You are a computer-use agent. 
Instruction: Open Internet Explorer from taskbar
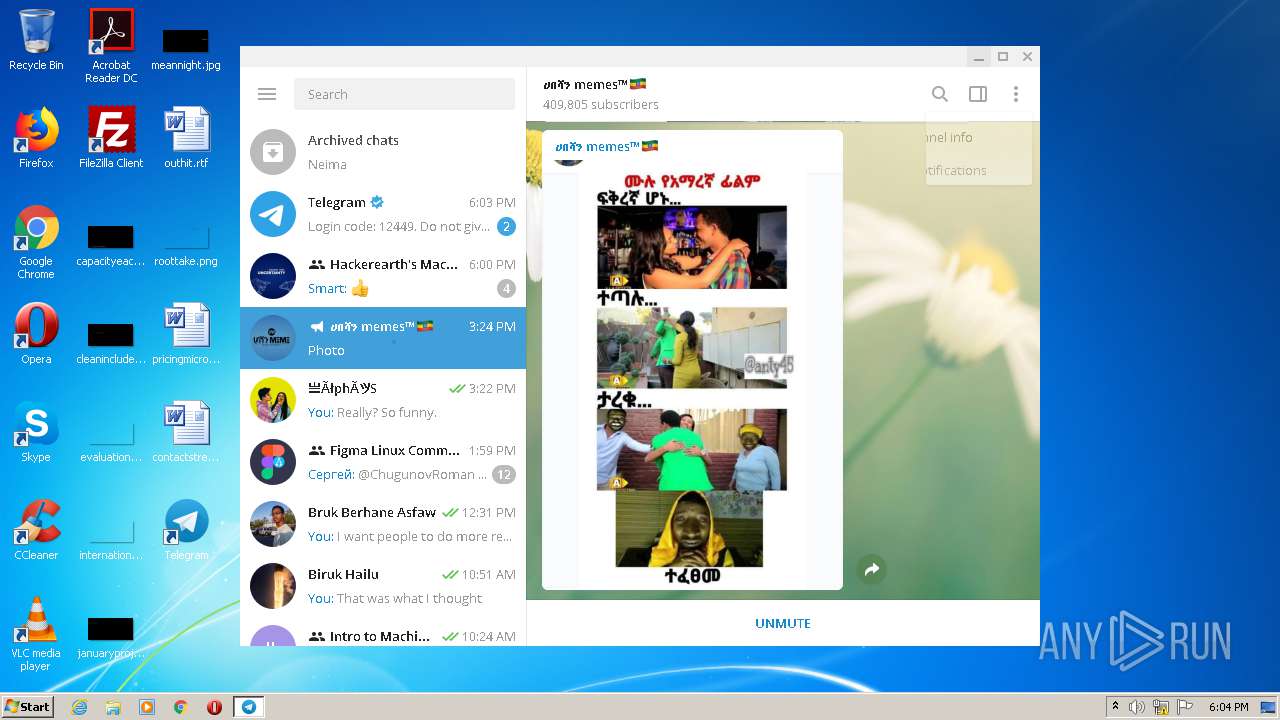coord(79,707)
